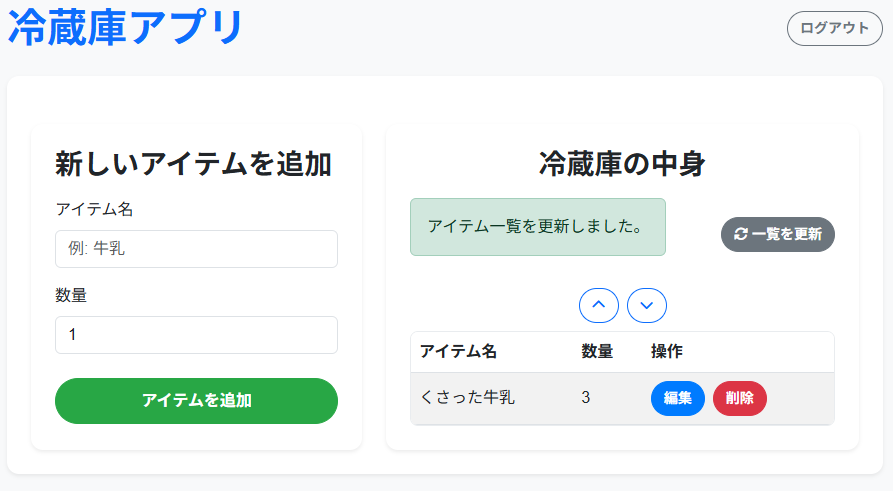Image resolution: width=893 pixels, height=491 pixels.
Task: Click the 冷蔵庫の中身 heading
Action: (622, 164)
